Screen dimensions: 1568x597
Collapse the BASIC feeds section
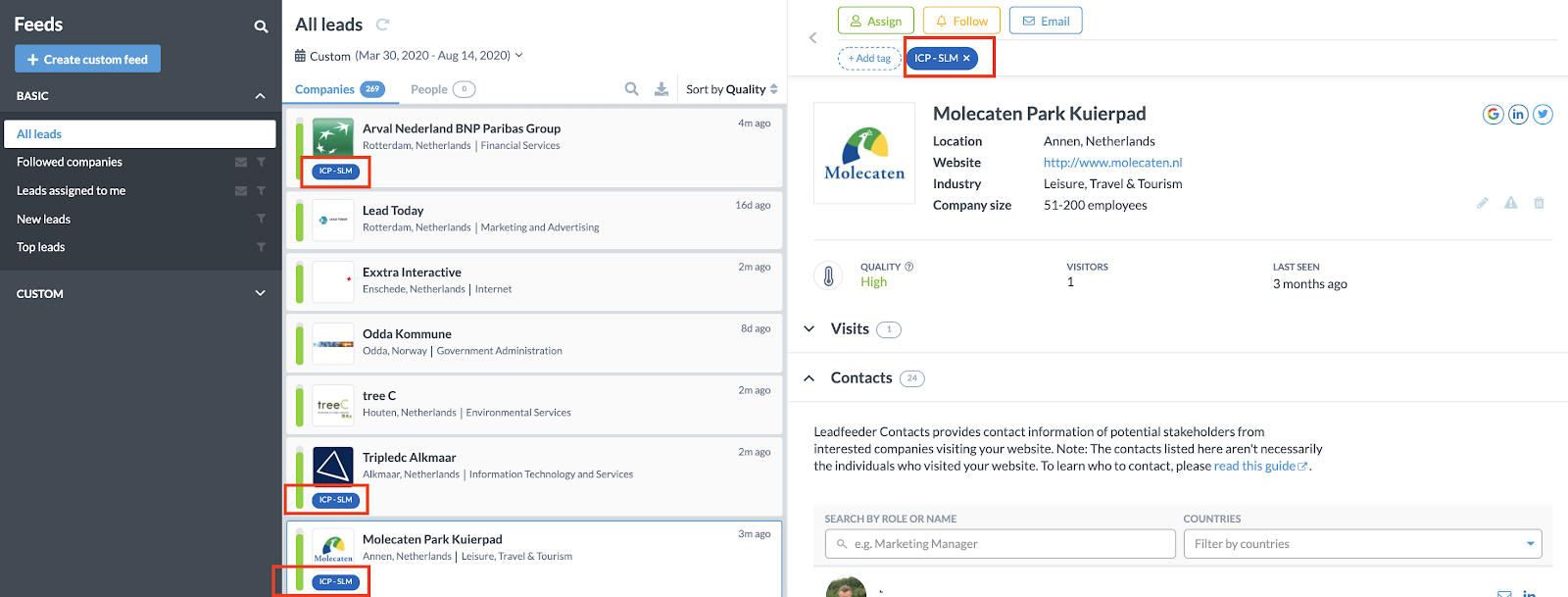pos(260,96)
